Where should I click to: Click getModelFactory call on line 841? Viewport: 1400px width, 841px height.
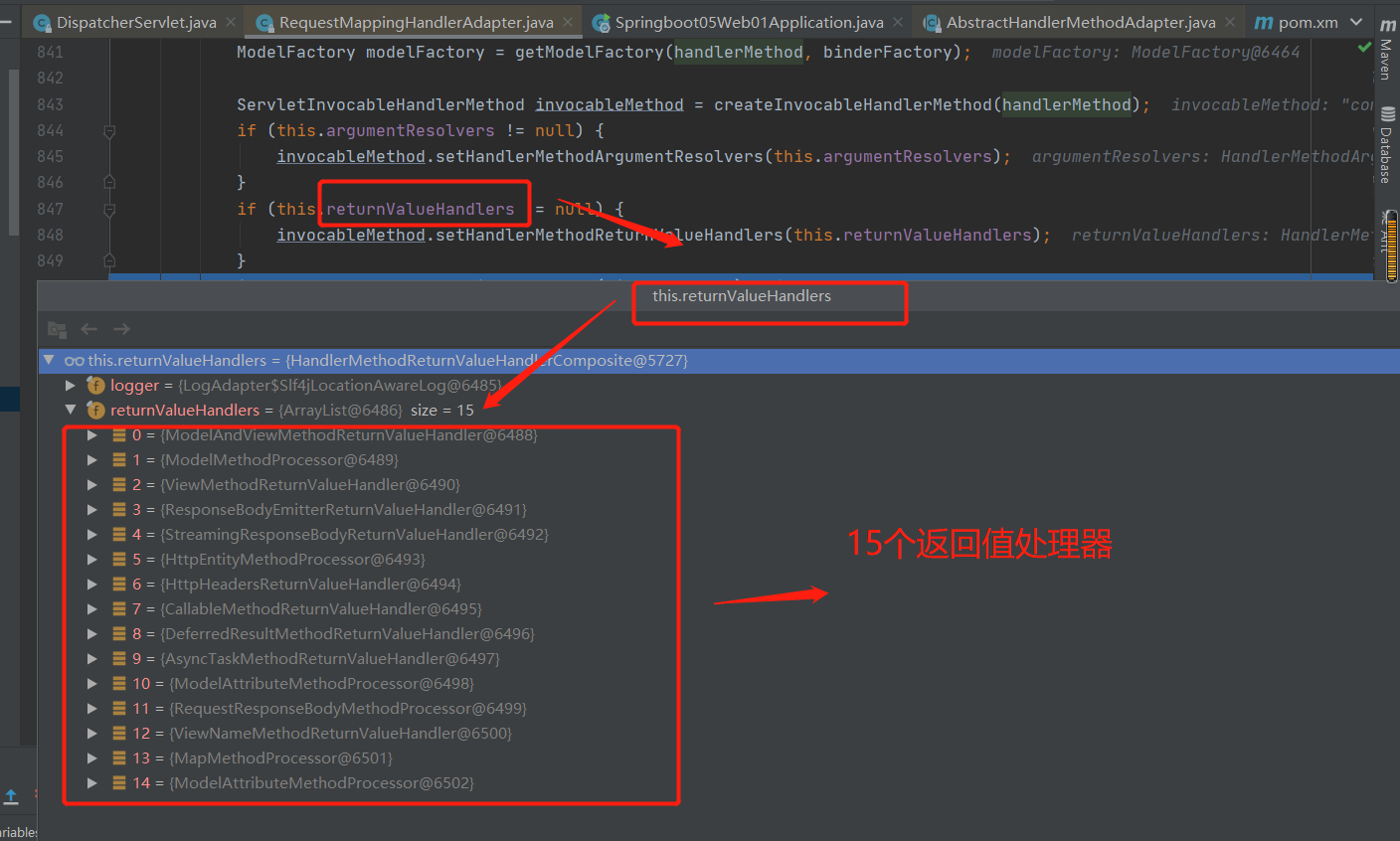pyautogui.click(x=590, y=52)
